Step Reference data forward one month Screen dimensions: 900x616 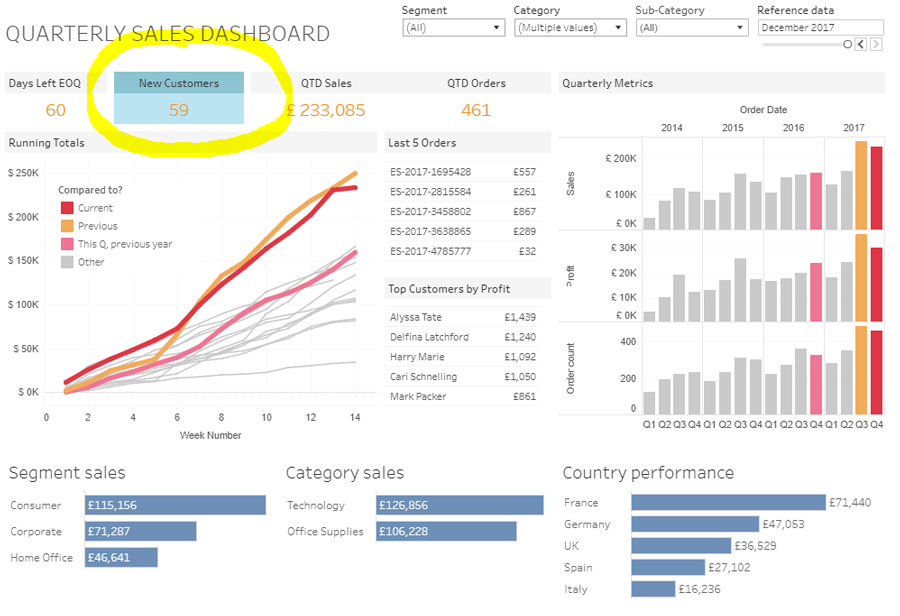point(876,44)
